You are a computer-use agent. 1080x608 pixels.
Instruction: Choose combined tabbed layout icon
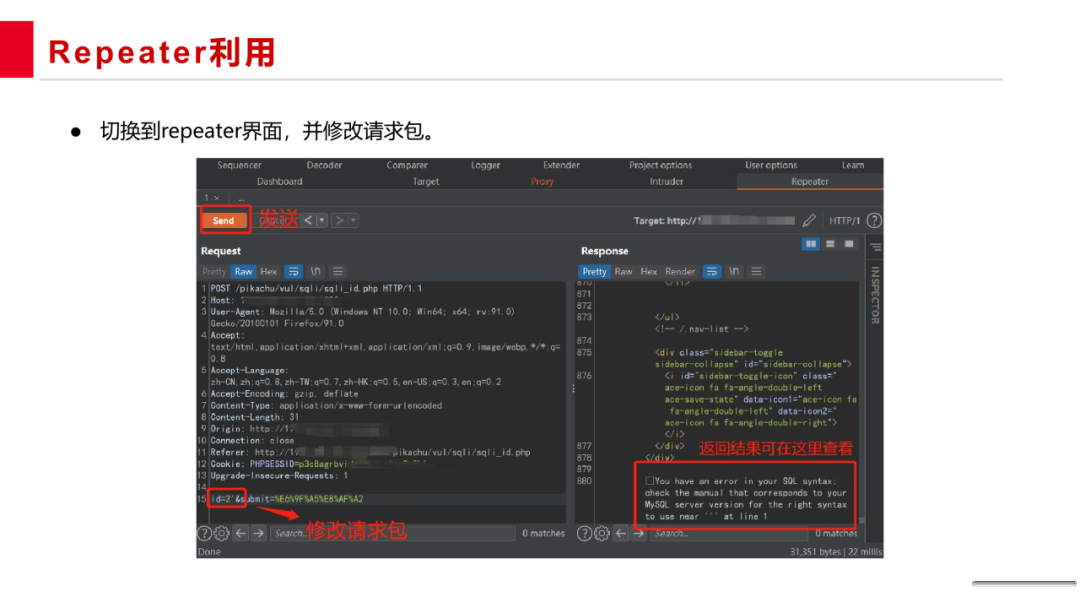pyautogui.click(x=849, y=244)
